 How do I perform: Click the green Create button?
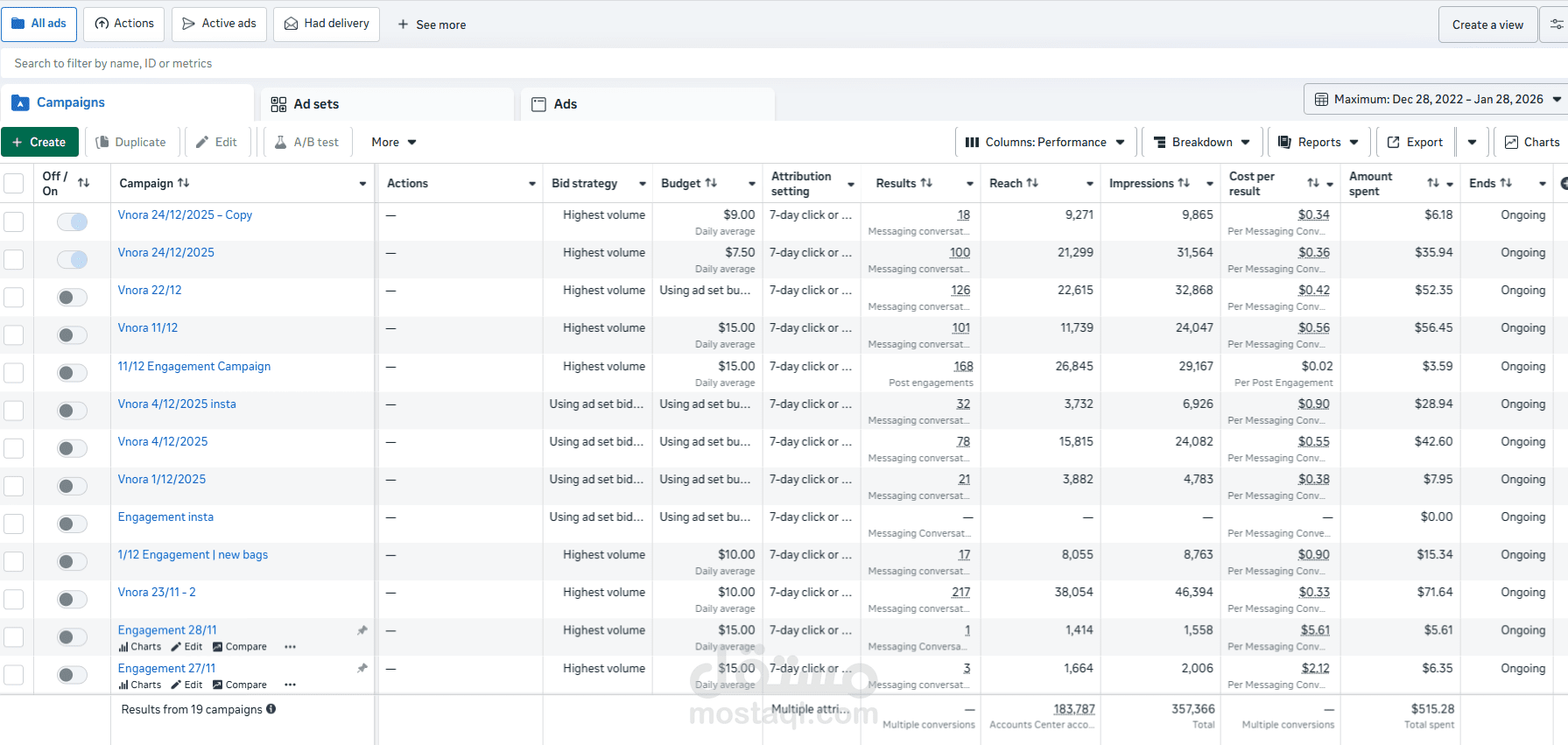39,142
